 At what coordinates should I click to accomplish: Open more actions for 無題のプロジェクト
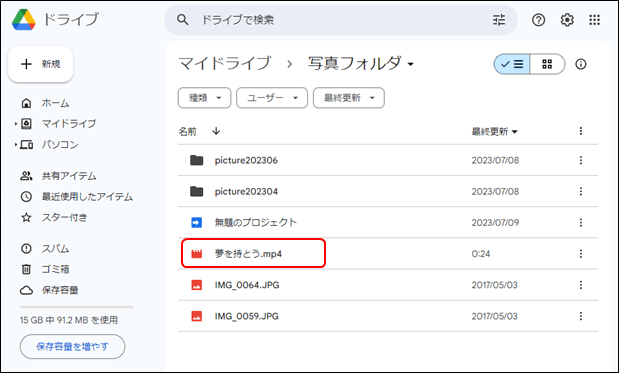tap(581, 223)
